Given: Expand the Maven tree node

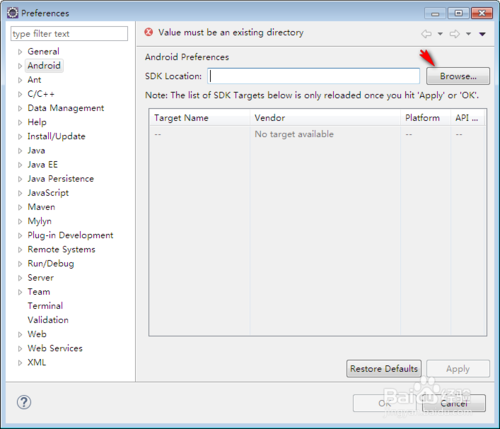Looking at the screenshot, I should click(x=20, y=207).
